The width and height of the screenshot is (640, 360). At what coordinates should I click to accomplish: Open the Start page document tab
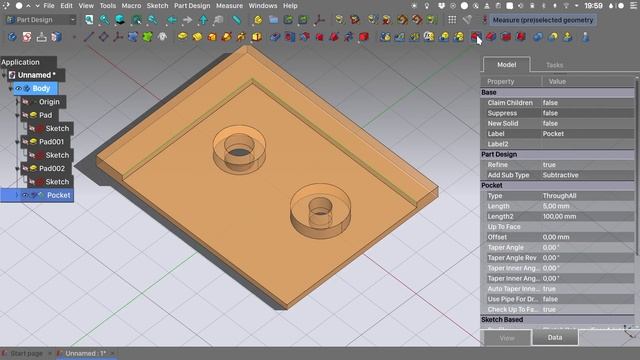26,353
